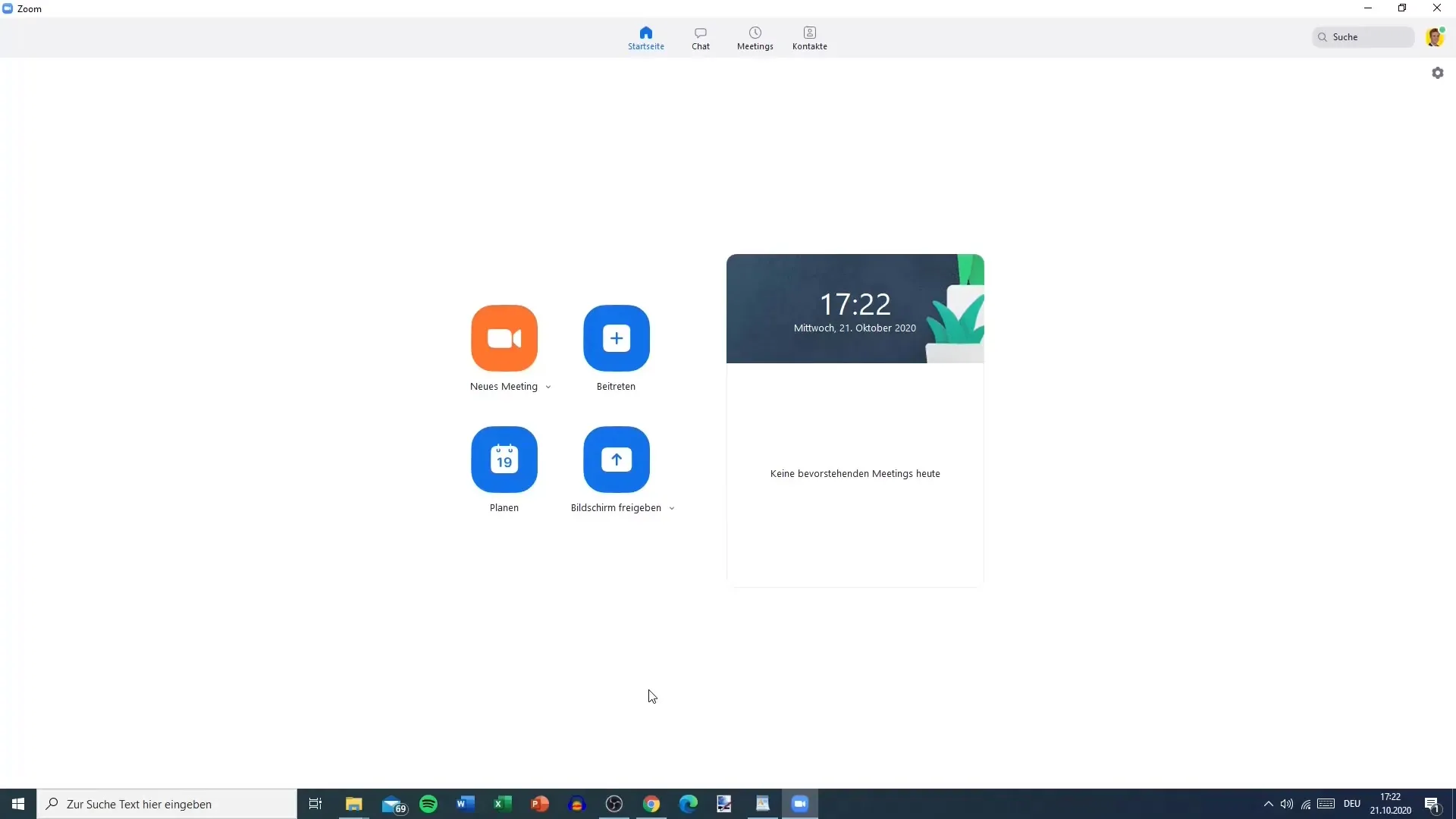Viewport: 1456px width, 819px height.
Task: Click the Spotify icon in taskbar
Action: (428, 803)
